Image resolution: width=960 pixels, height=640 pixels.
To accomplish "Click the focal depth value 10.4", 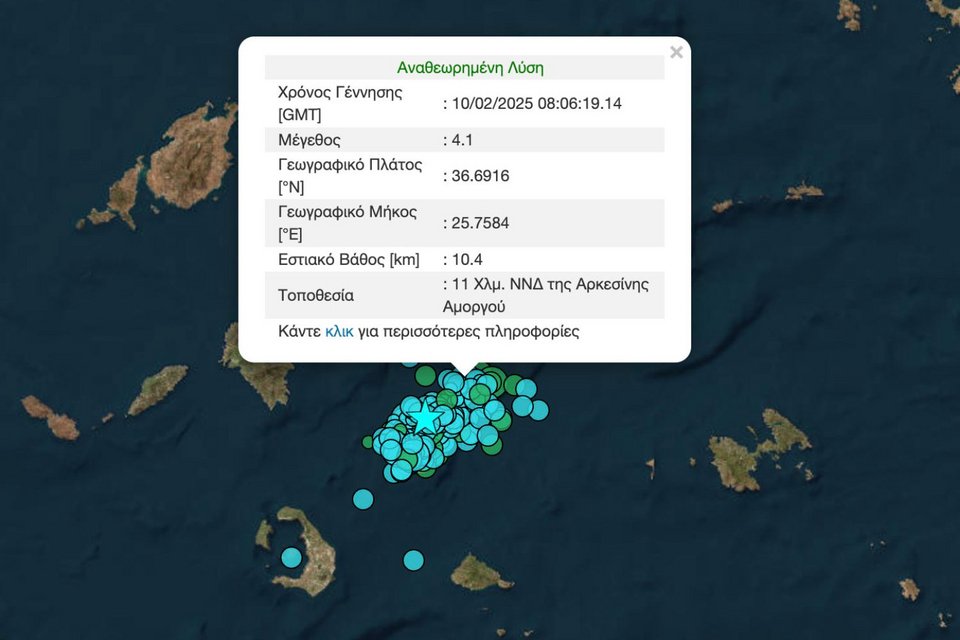I will pyautogui.click(x=467, y=260).
